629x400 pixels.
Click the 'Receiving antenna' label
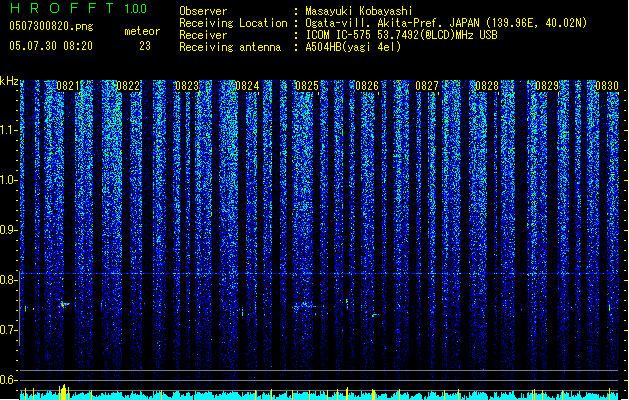[x=230, y=47]
